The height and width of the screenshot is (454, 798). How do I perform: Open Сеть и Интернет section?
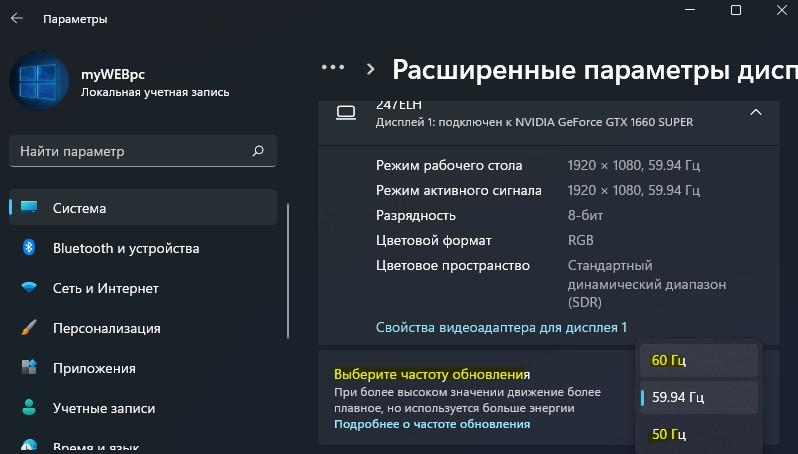(143, 288)
